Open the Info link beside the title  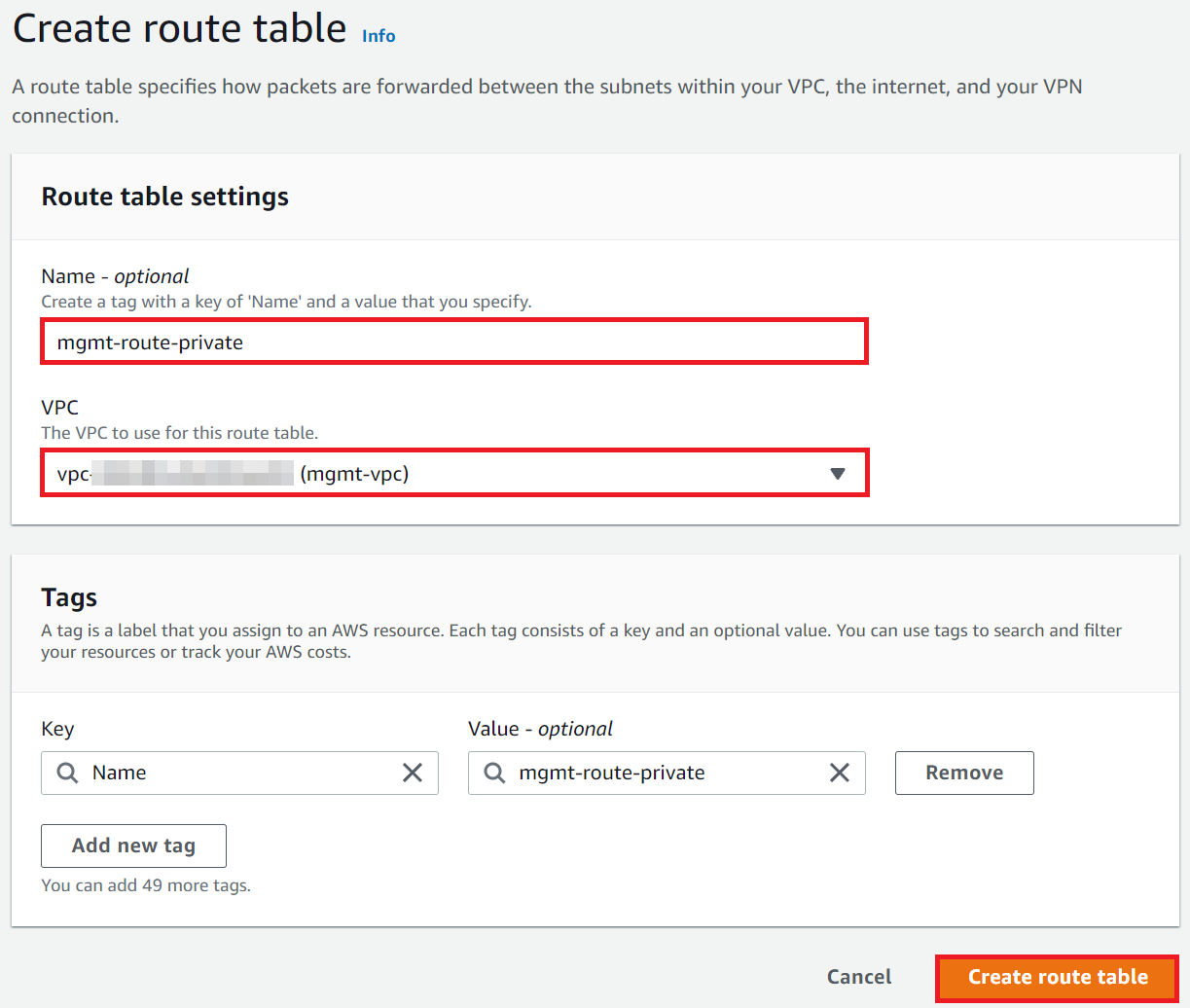coord(379,36)
